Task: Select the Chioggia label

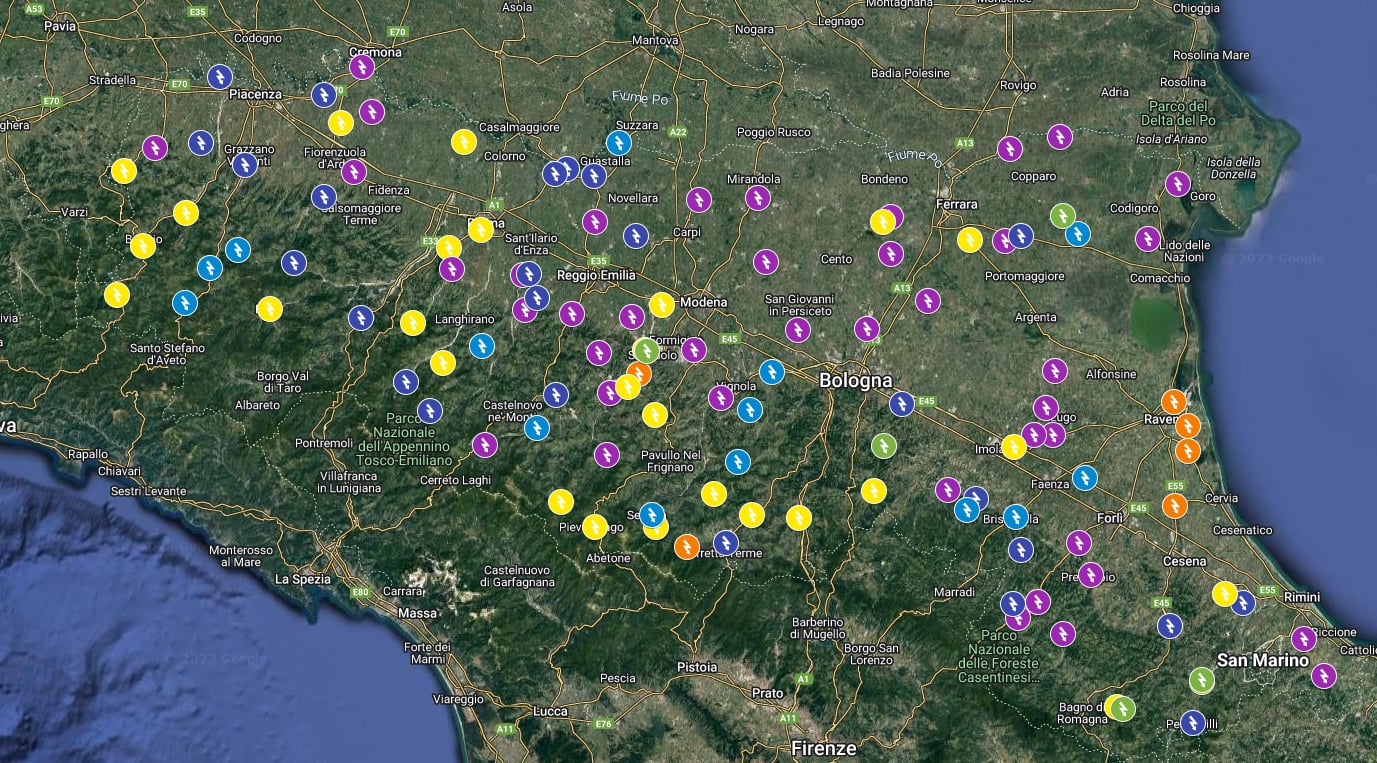Action: (1196, 8)
